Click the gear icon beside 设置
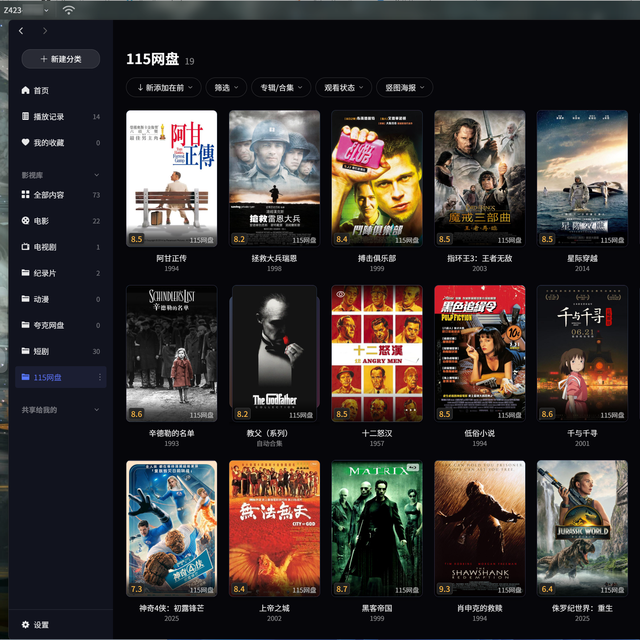The width and height of the screenshot is (640, 640). 25,624
